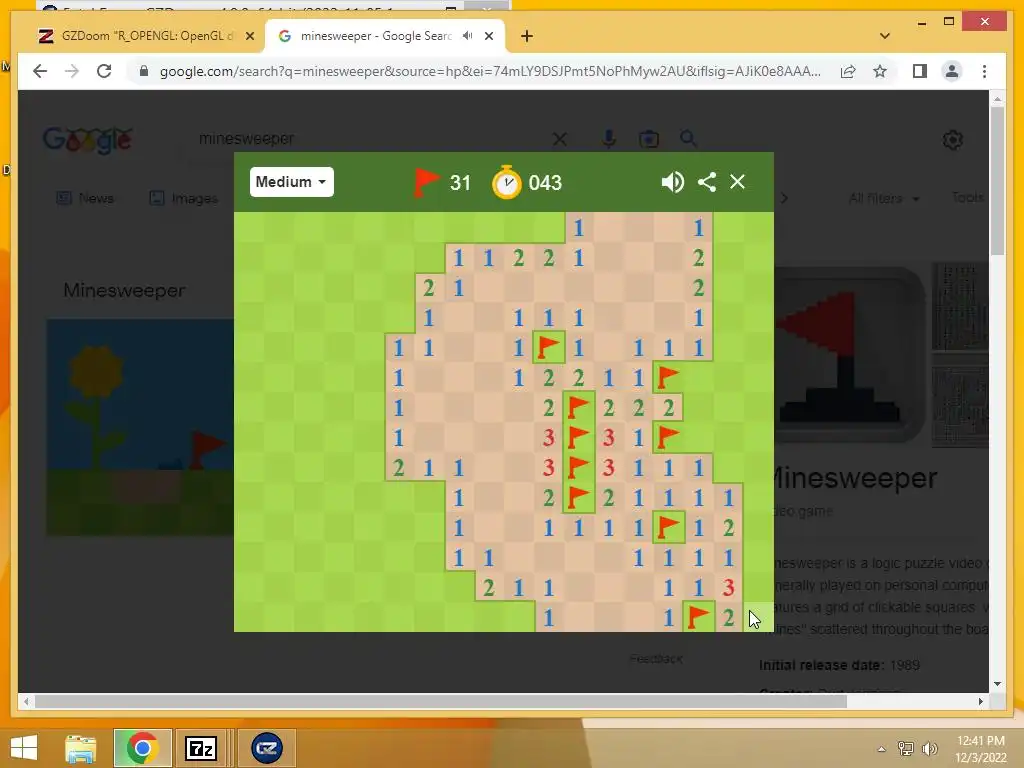Viewport: 1024px width, 768px height.
Task: Click the google.com address bar URL
Action: point(490,71)
